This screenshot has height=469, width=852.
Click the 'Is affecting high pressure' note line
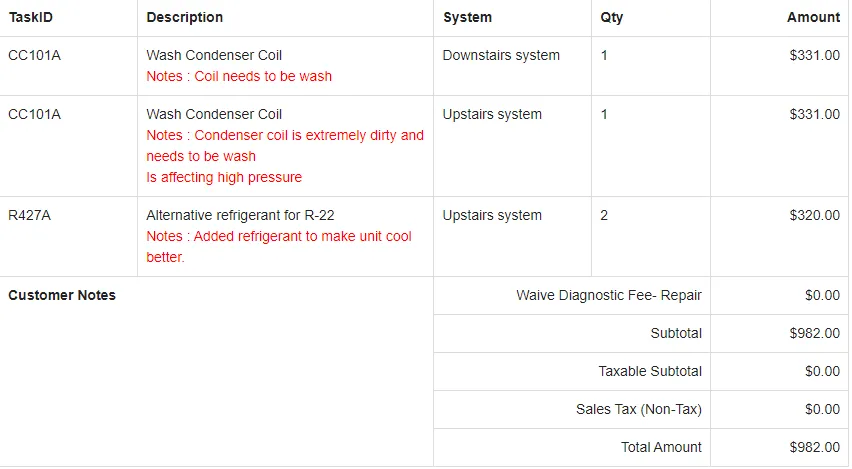pyautogui.click(x=224, y=177)
